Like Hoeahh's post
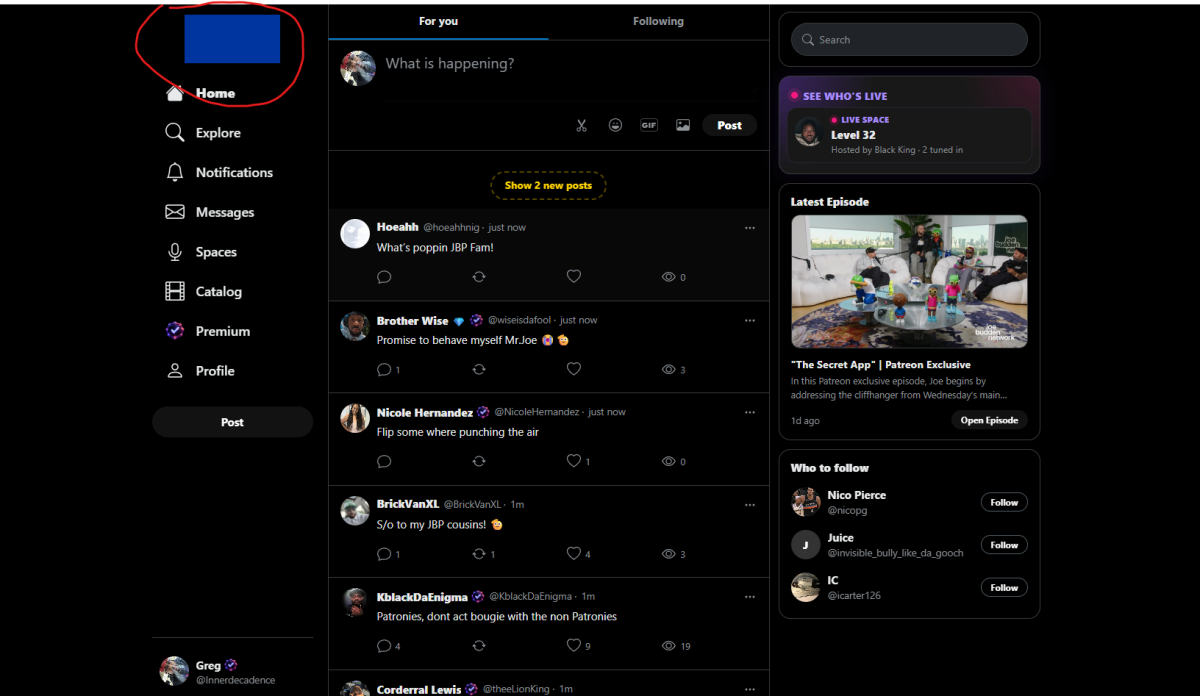1200x696 pixels. coord(574,277)
